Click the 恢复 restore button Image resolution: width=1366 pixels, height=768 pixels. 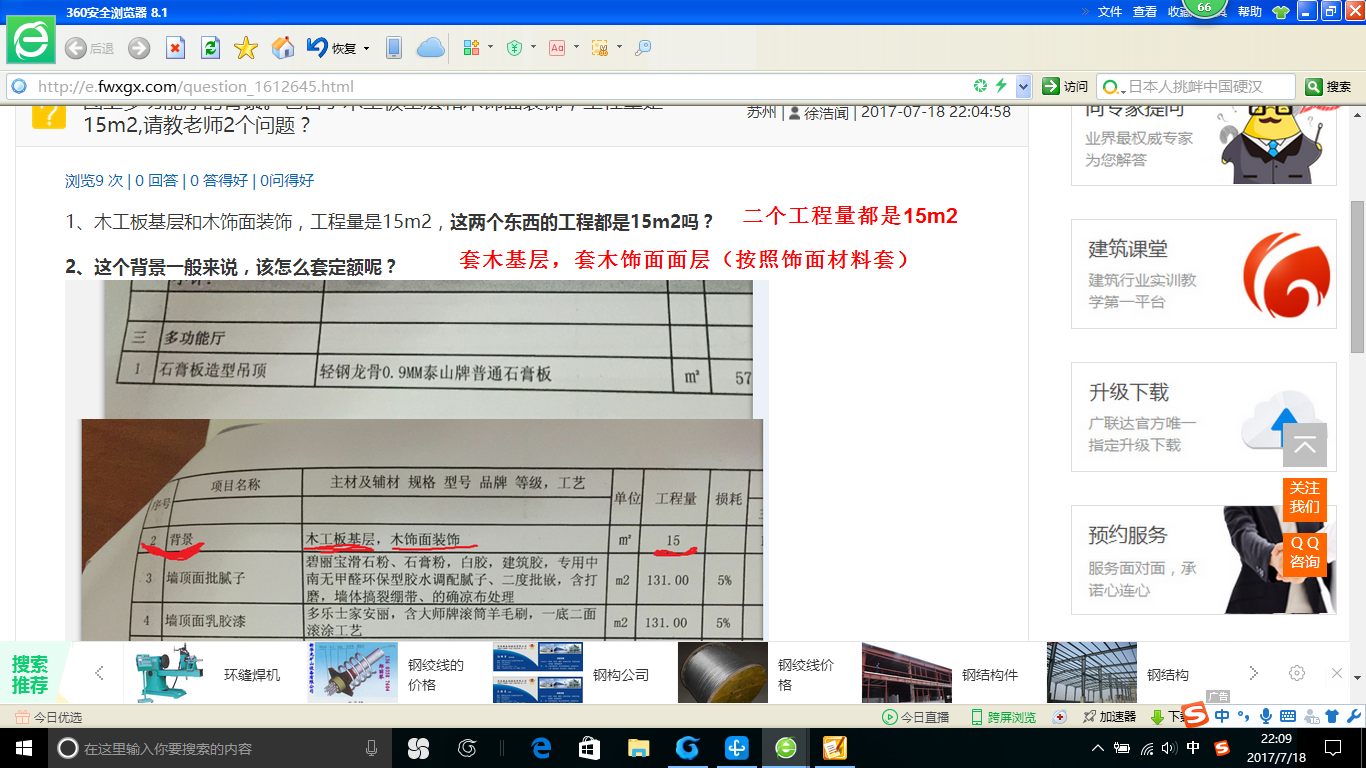tap(332, 47)
